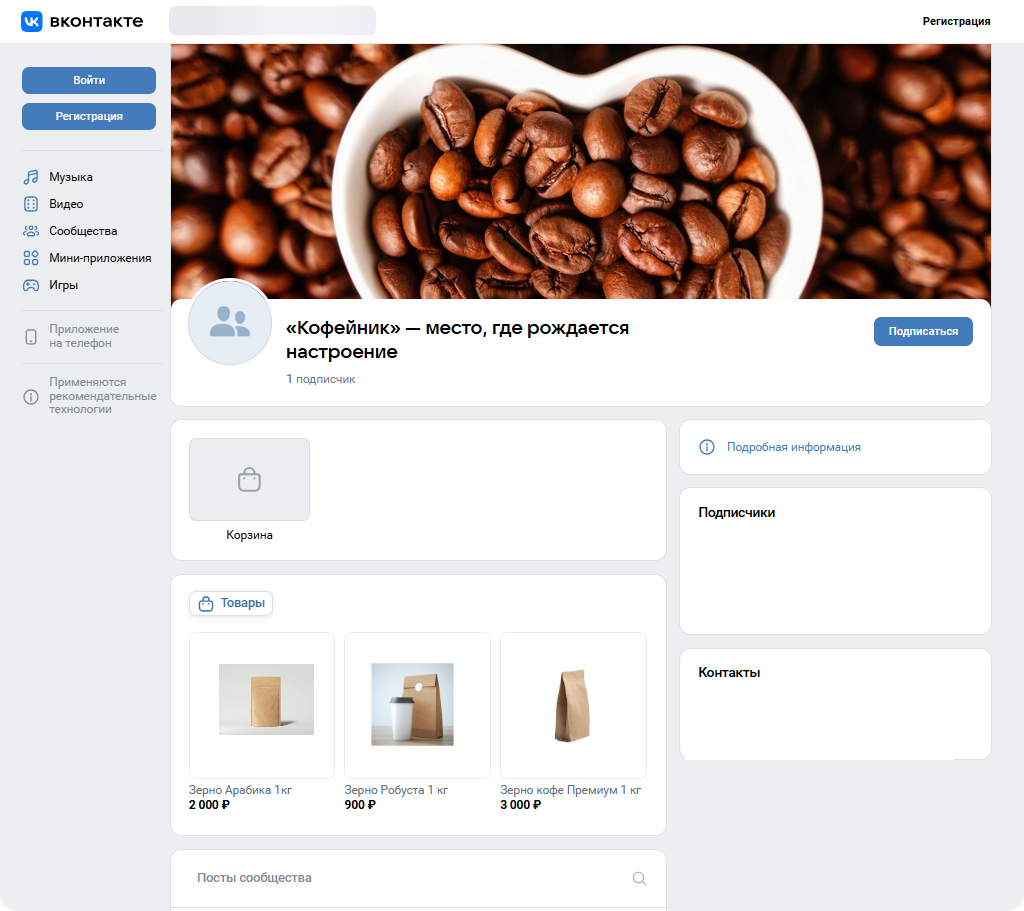The image size is (1024, 911).
Task: Click the Войти button
Action: pos(89,80)
